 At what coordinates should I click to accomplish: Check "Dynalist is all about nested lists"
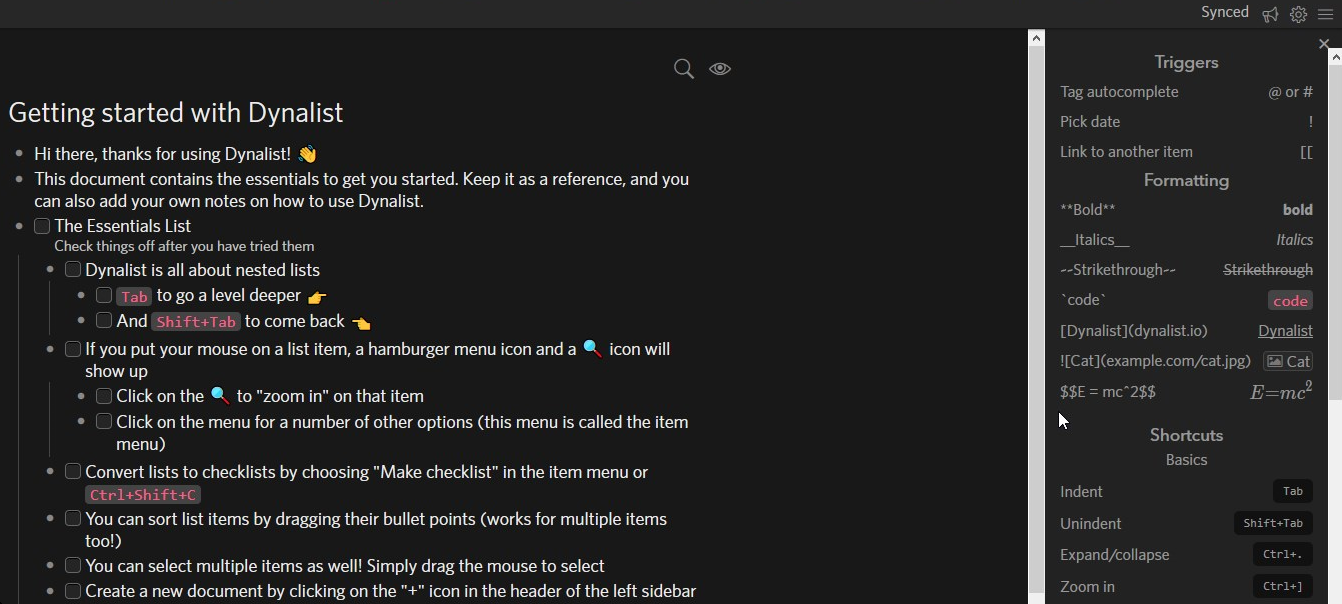click(x=73, y=270)
